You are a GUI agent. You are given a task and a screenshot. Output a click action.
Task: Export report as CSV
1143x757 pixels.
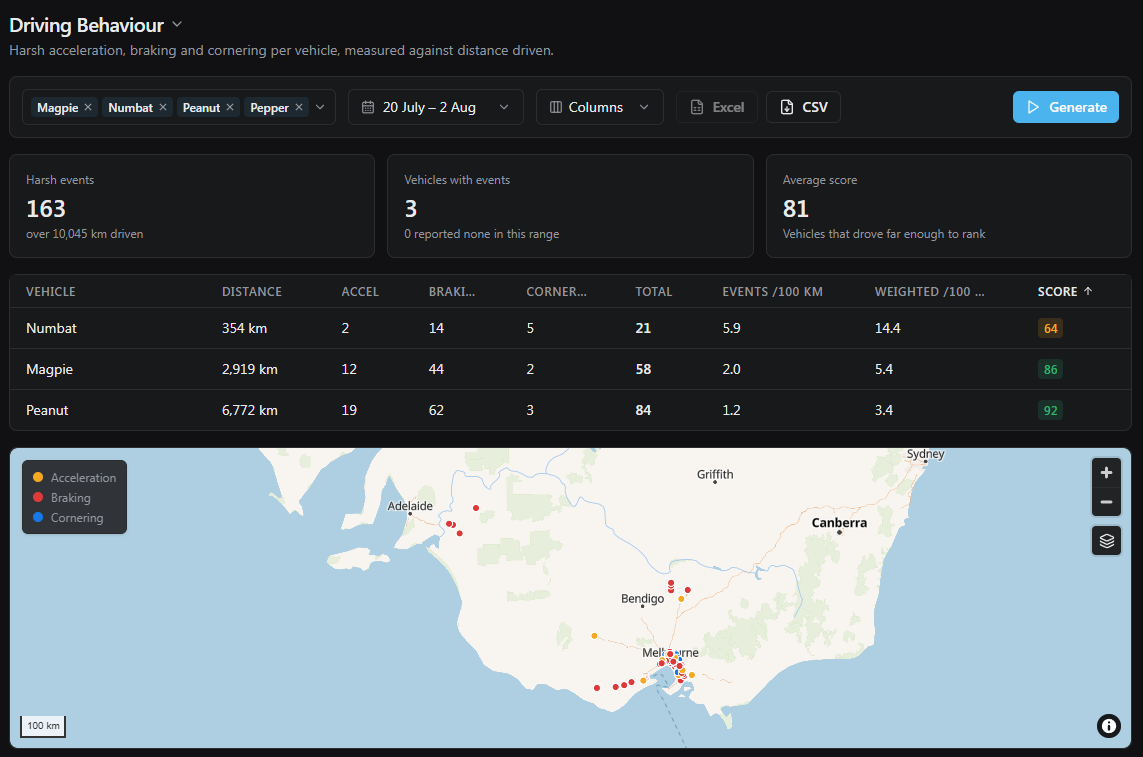point(803,107)
